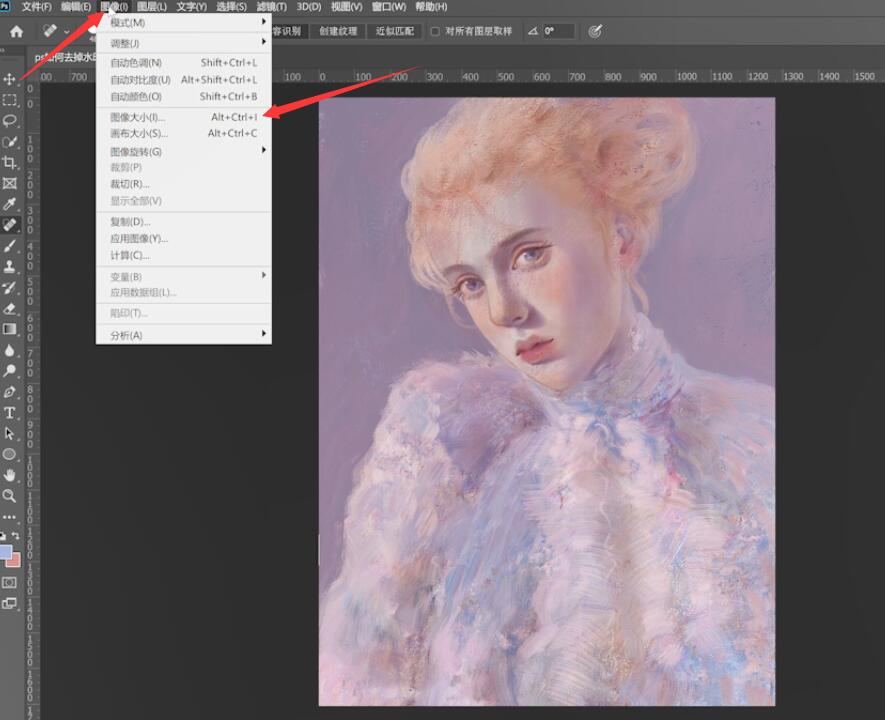
Task: Open the 选择(S) menu
Action: click(x=231, y=7)
